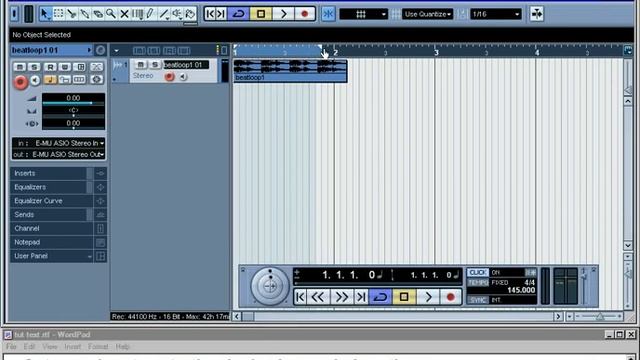Open the Notepad tab in the Inspector
640x360 pixels.
pos(52,242)
